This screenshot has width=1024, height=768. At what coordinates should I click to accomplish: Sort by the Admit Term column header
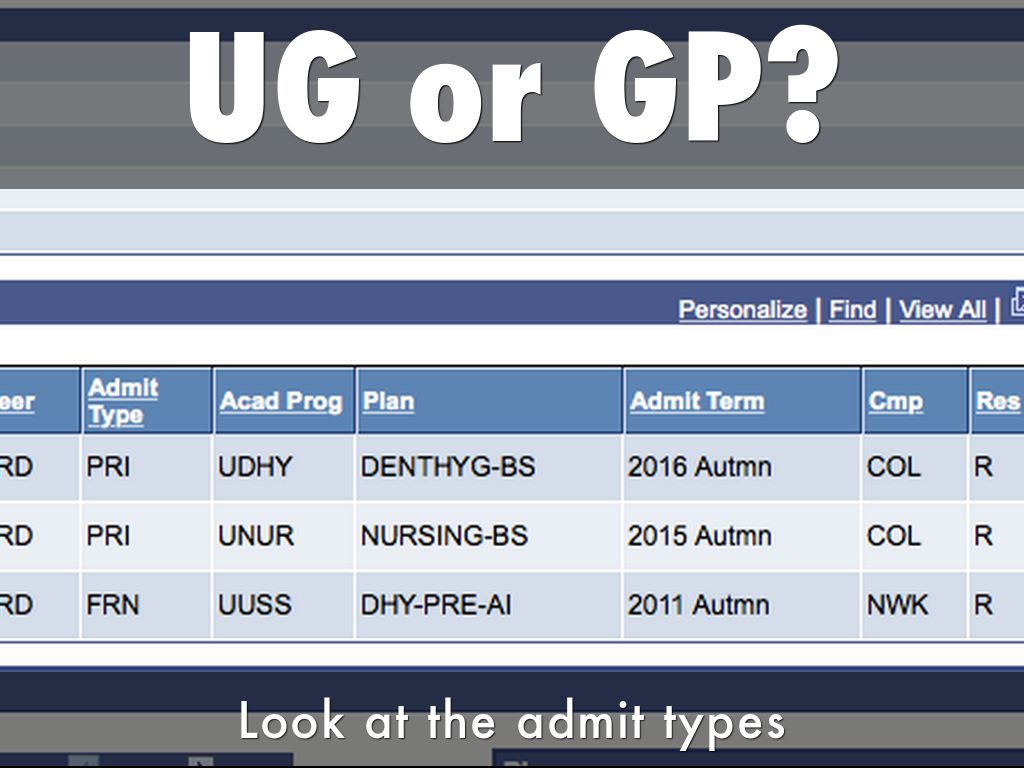[697, 401]
